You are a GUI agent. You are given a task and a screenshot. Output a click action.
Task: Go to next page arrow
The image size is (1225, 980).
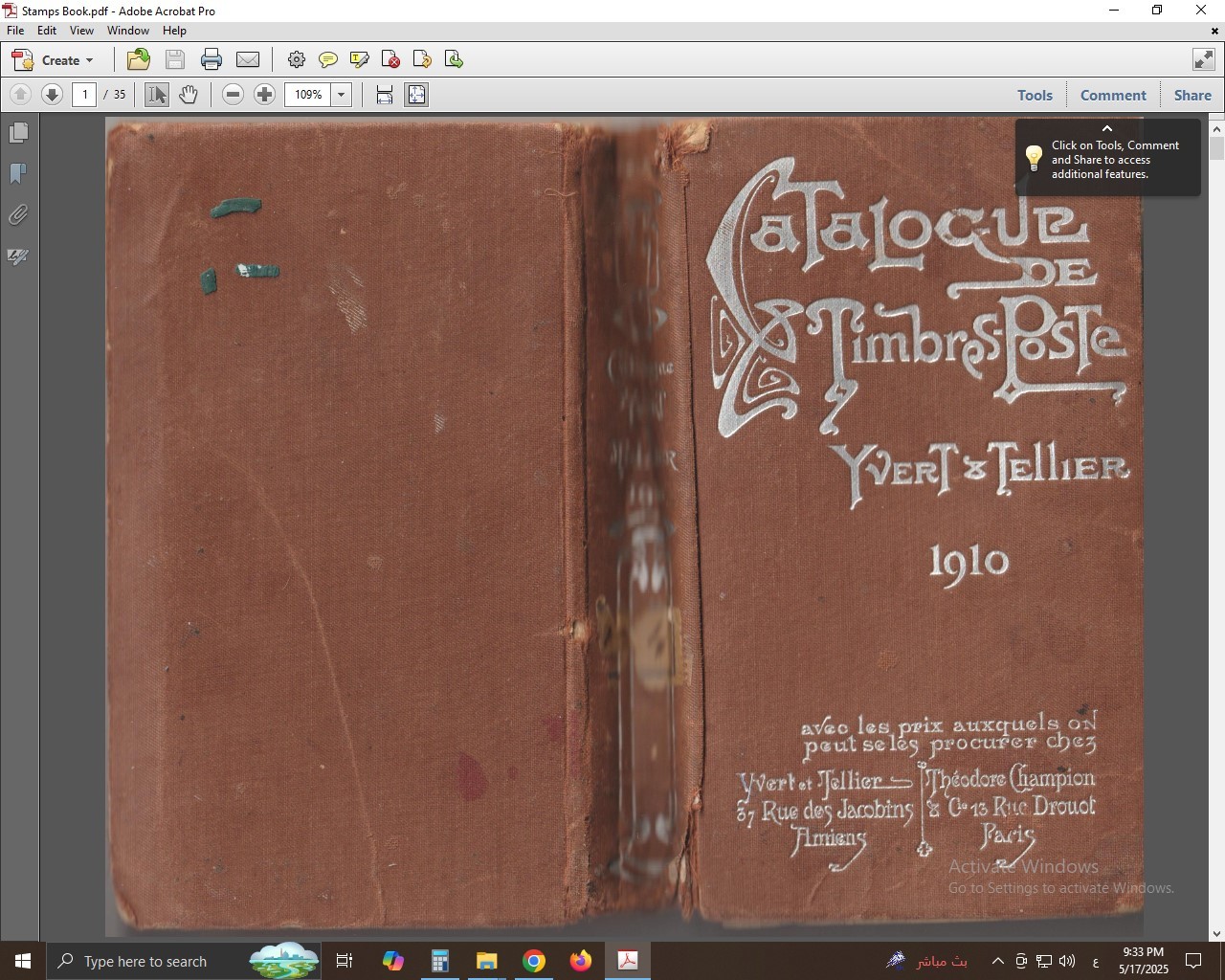[x=53, y=94]
